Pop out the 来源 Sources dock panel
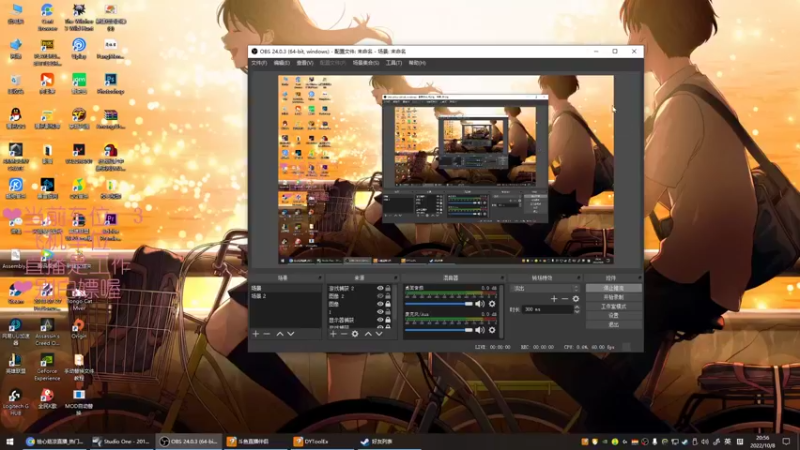Screen dimensions: 800x450 coord(396,278)
